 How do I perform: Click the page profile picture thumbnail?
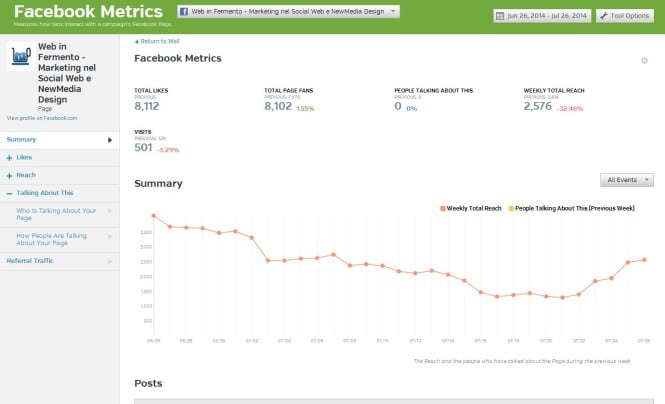click(x=20, y=57)
